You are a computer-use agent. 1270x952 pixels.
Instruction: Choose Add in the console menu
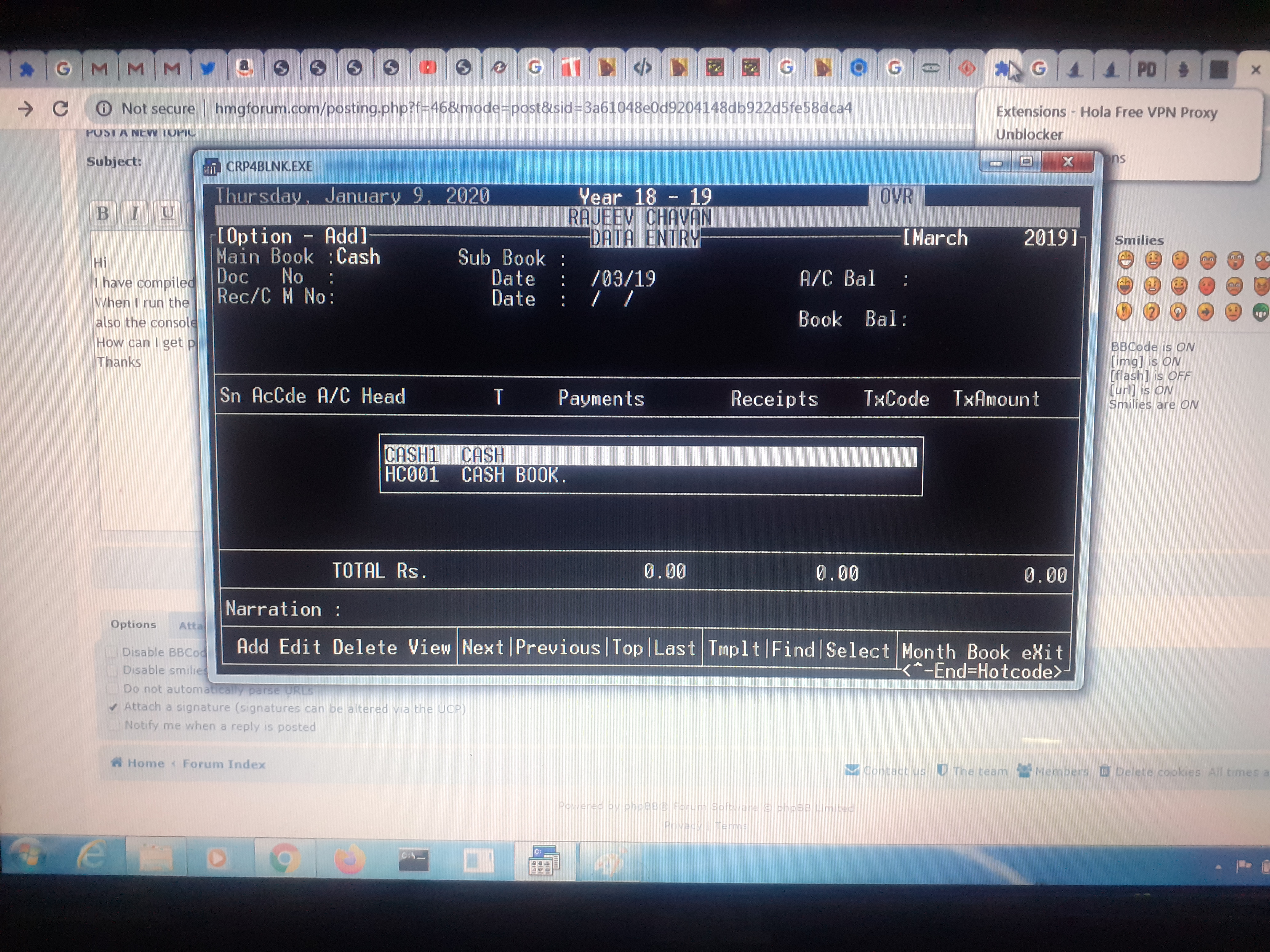pos(253,647)
